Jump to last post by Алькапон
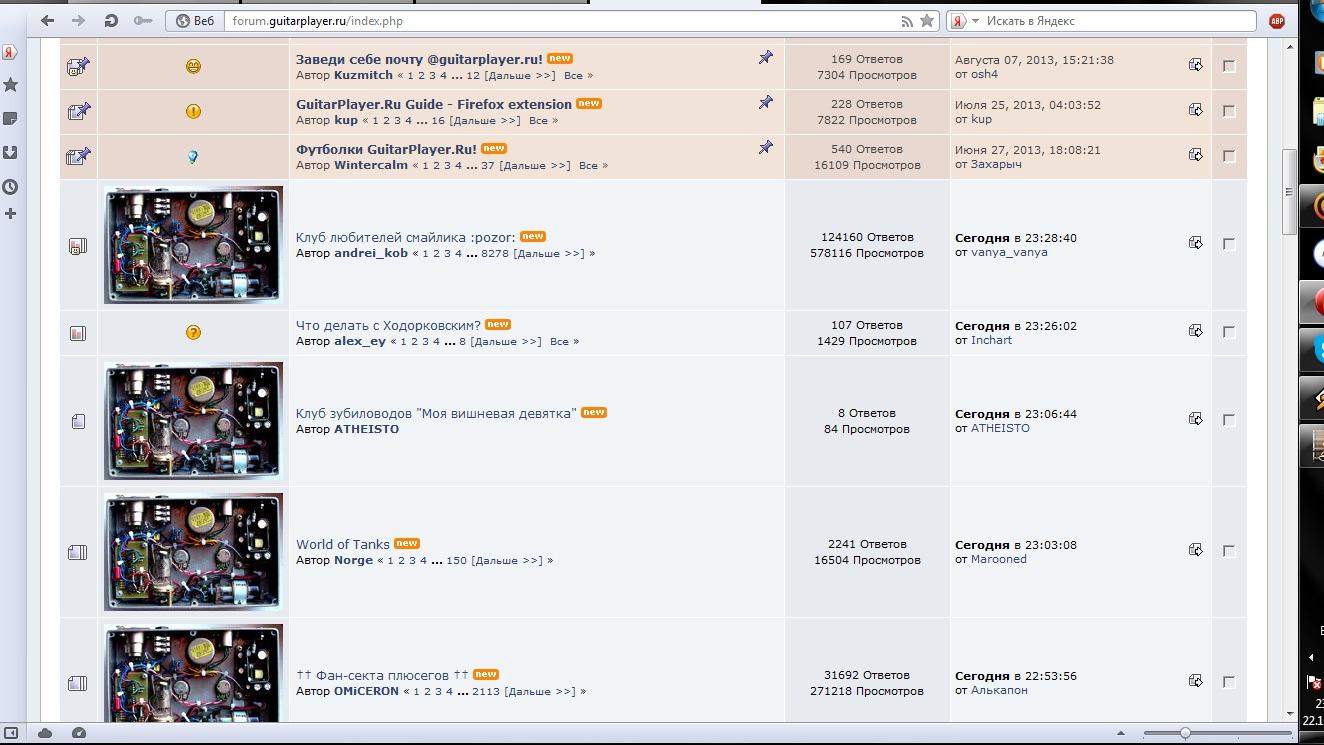1324x745 pixels. click(x=1196, y=681)
